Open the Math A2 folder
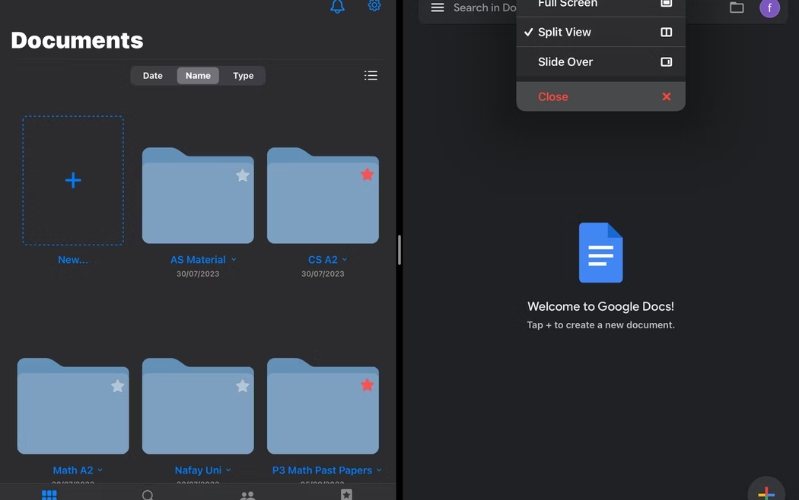Viewport: 799px width, 500px height. click(73, 406)
